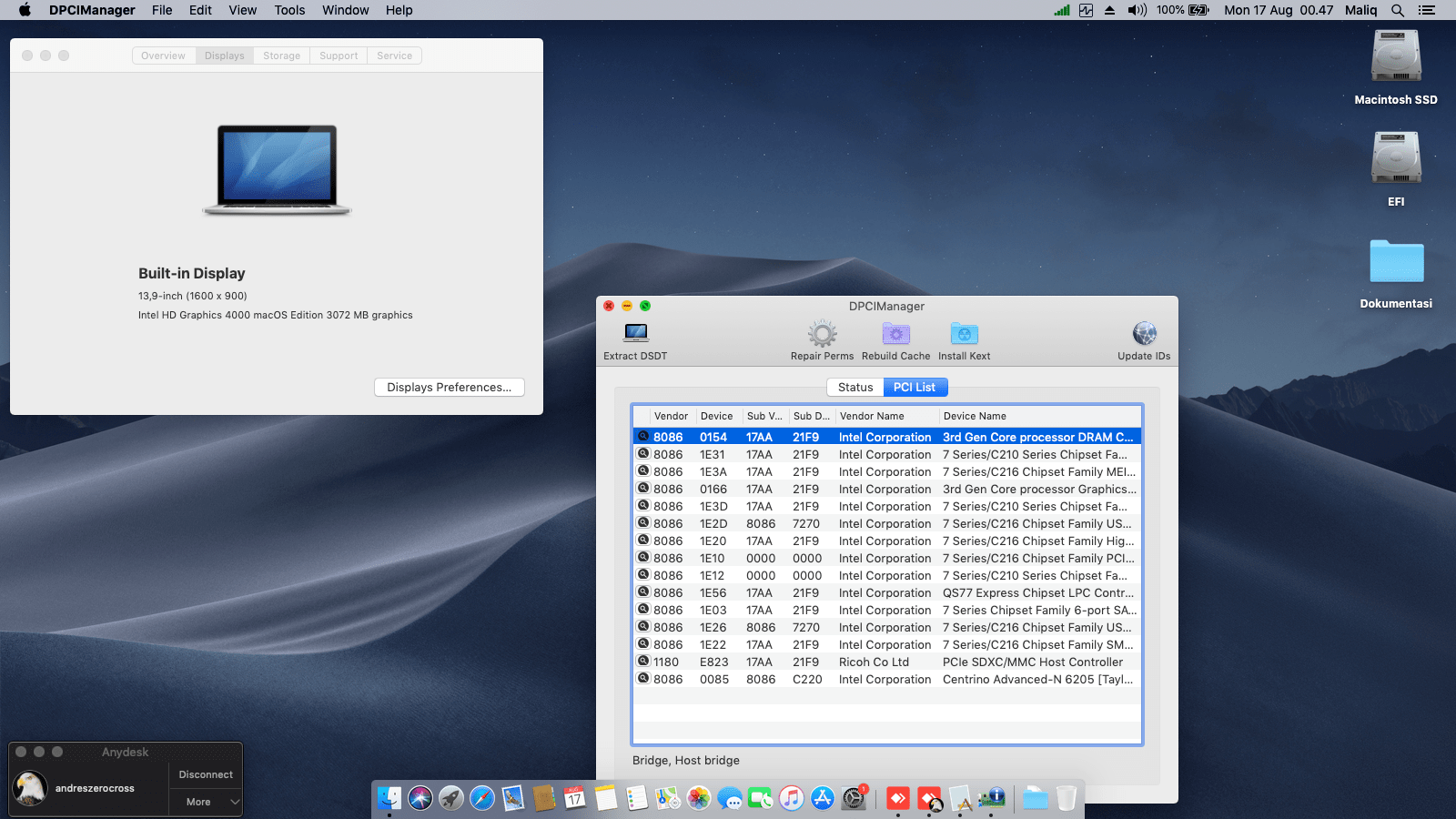Open the Install Kext tool
1456x819 pixels.
(x=964, y=334)
